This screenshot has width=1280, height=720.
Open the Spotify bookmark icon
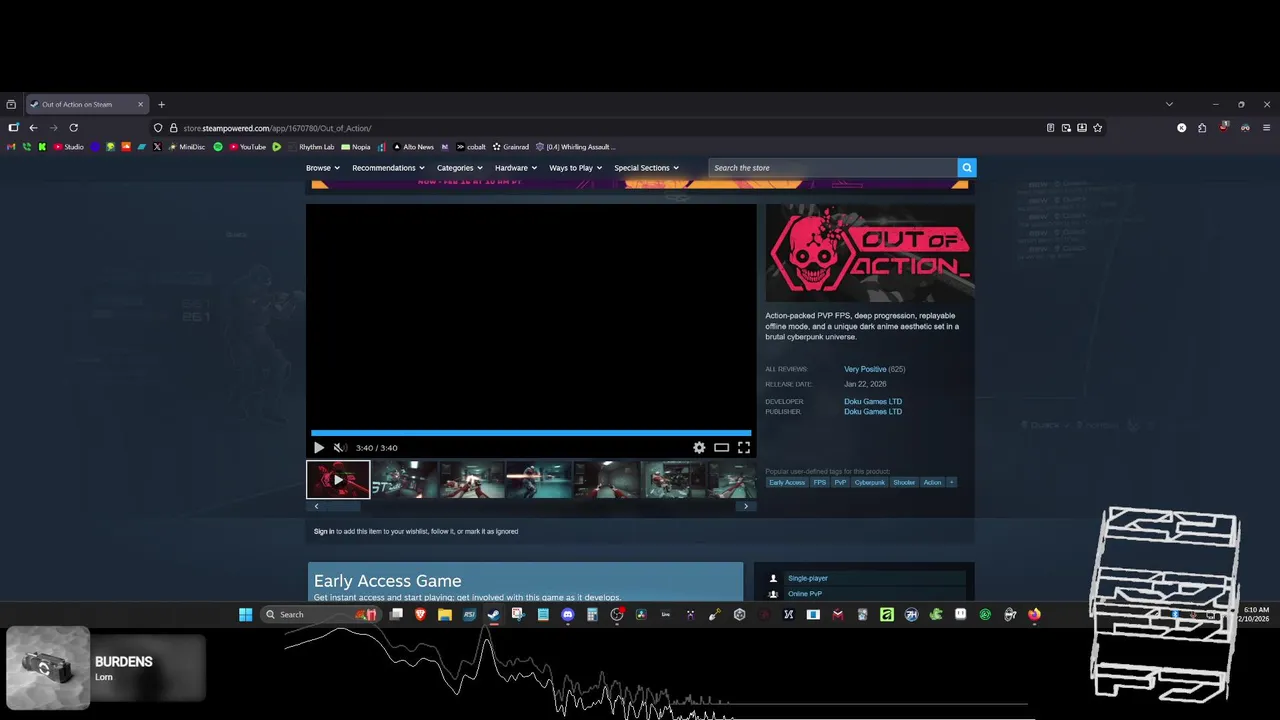point(218,147)
